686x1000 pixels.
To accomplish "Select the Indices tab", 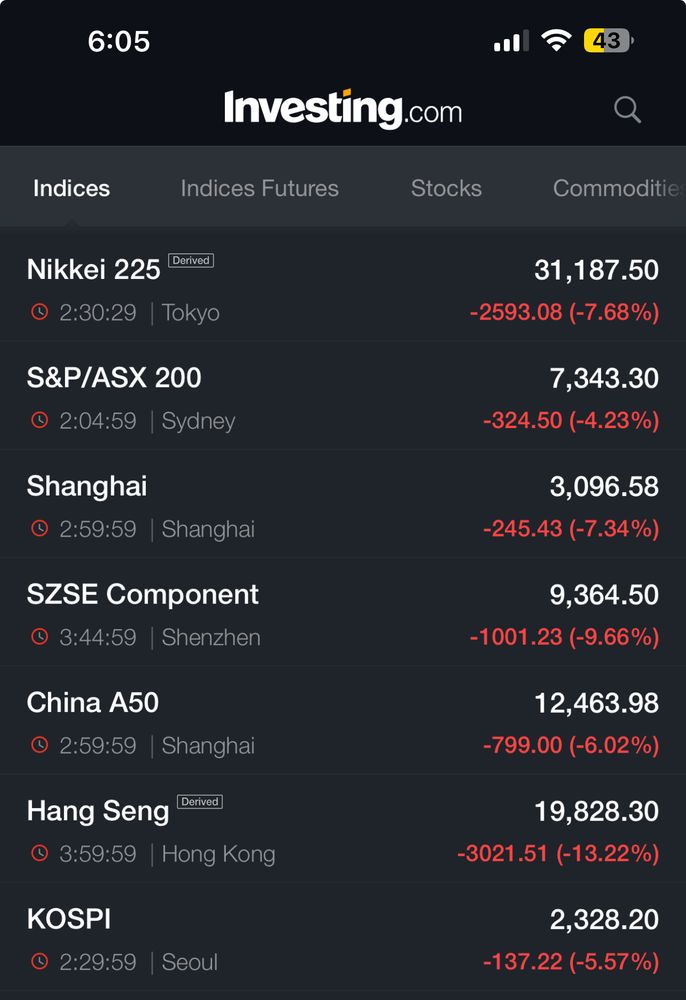I will (71, 188).
